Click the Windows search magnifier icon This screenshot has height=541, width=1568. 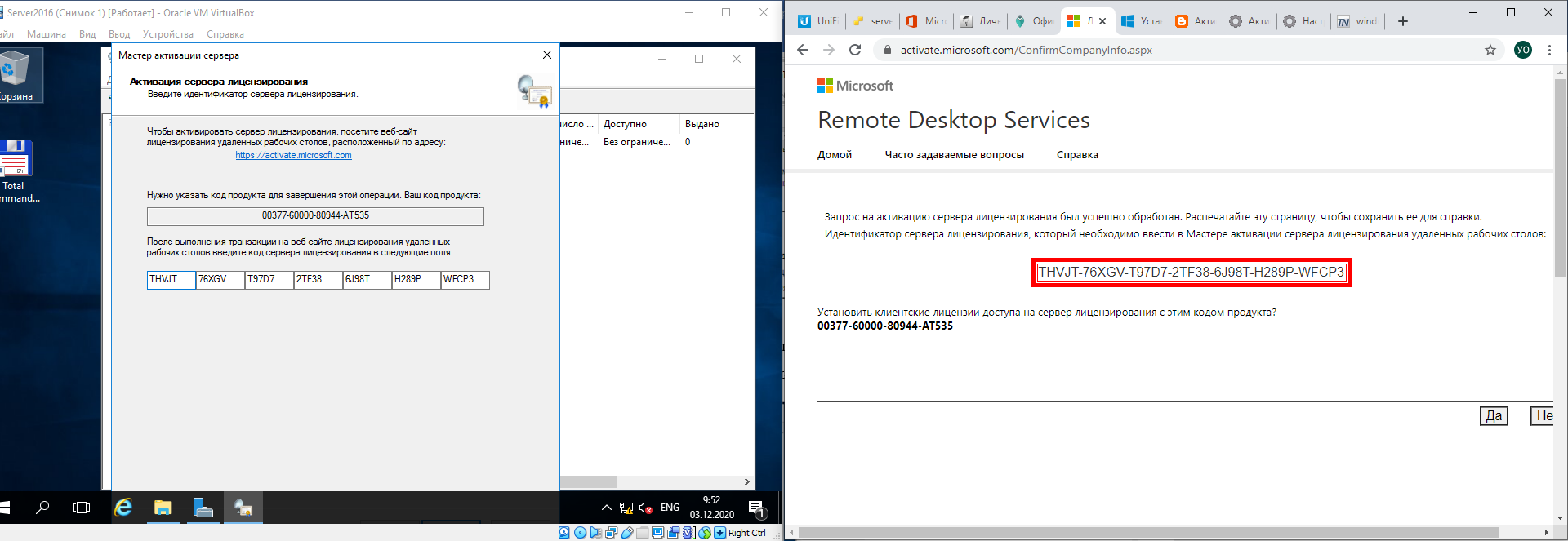(42, 508)
